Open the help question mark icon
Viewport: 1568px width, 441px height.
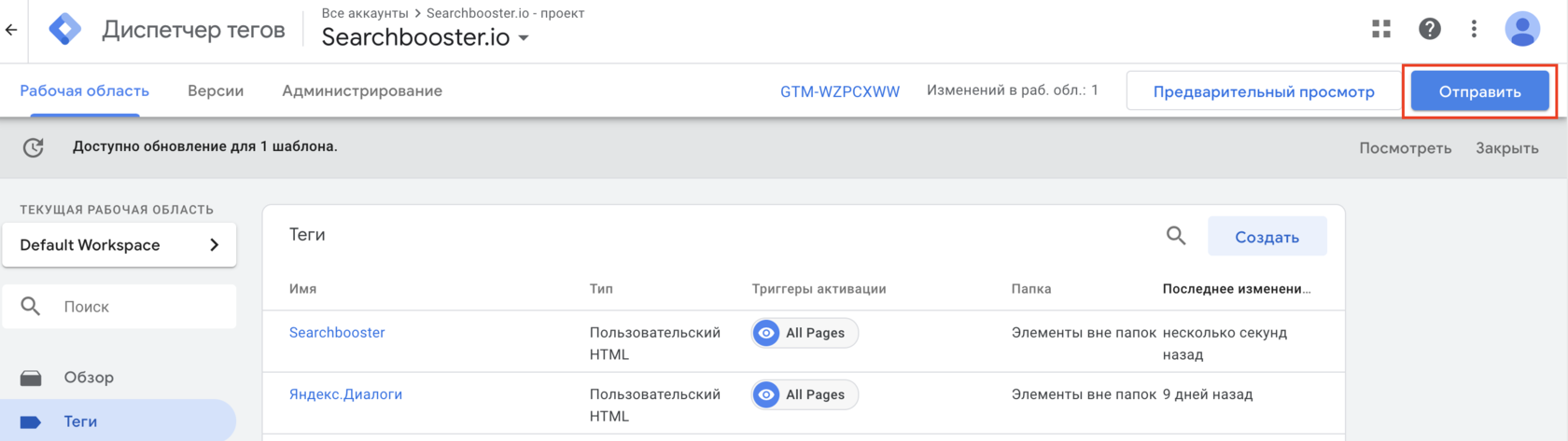coord(1429,30)
